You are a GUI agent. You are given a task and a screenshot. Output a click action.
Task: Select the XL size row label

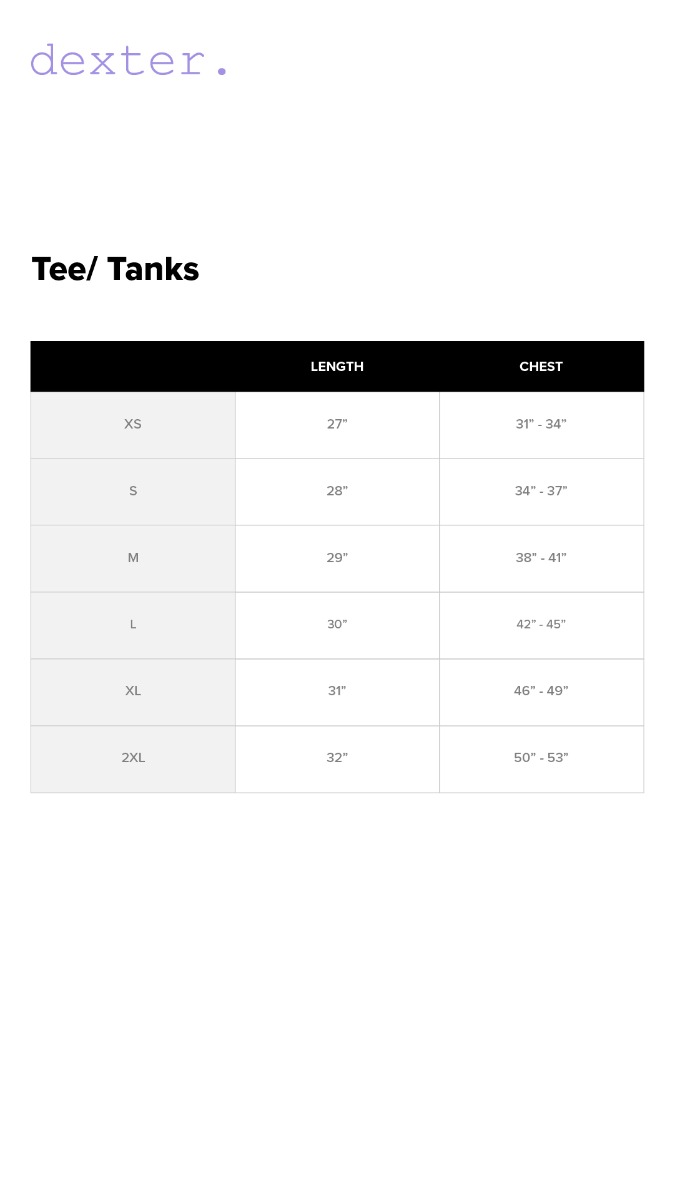[x=133, y=691]
